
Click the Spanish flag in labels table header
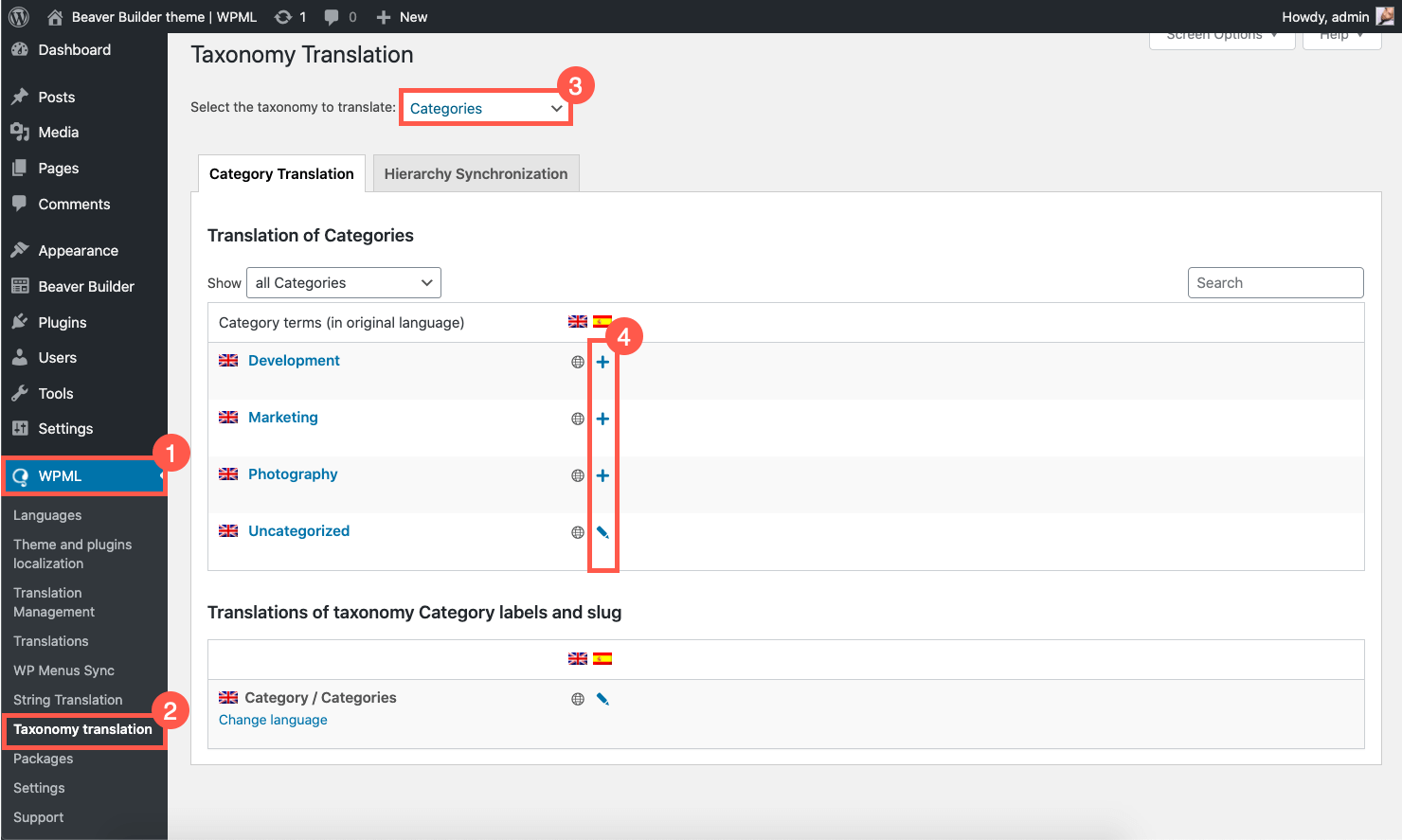point(602,659)
